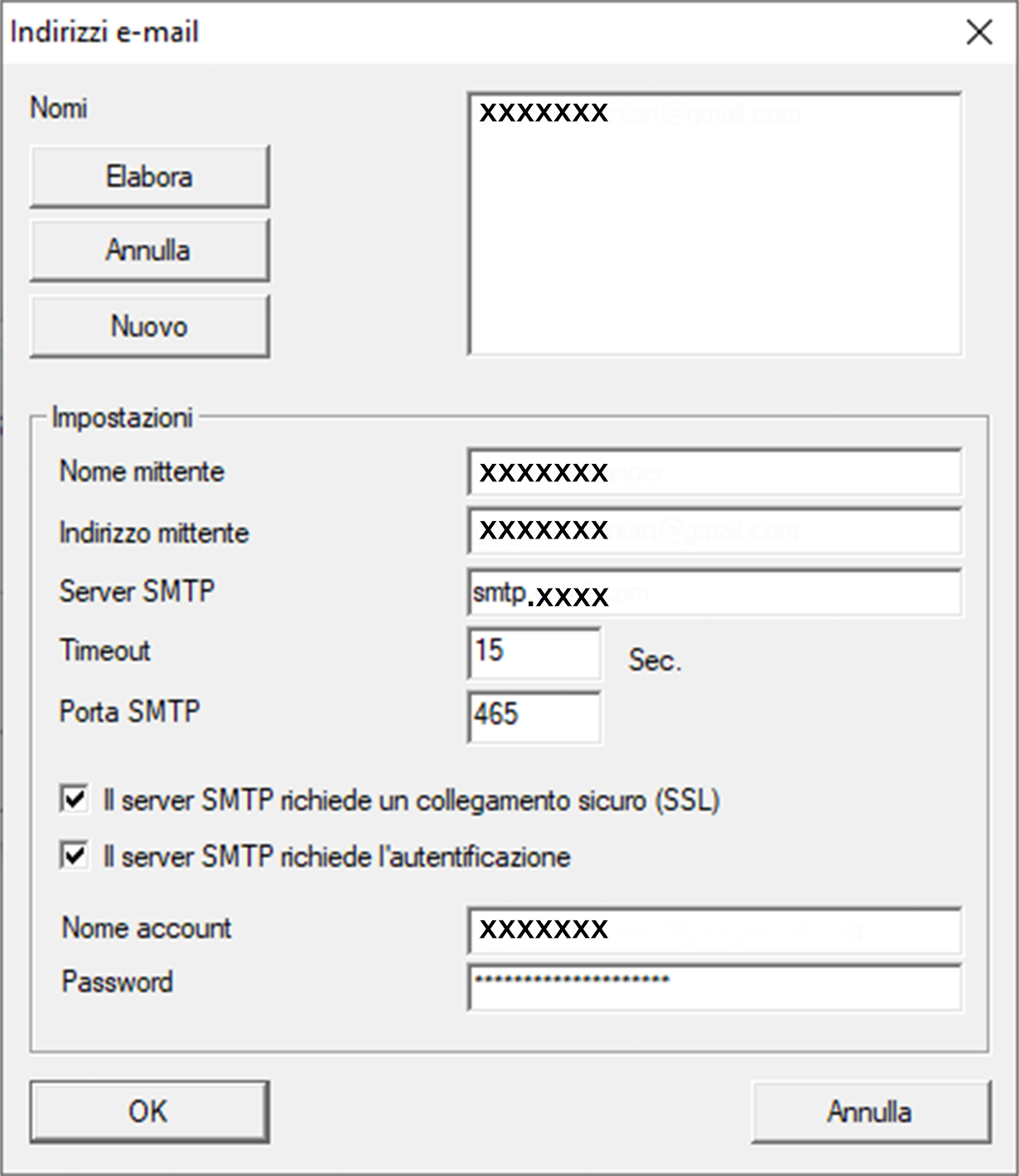Click the Nome account field
This screenshot has width=1019, height=1176.
coord(714,930)
